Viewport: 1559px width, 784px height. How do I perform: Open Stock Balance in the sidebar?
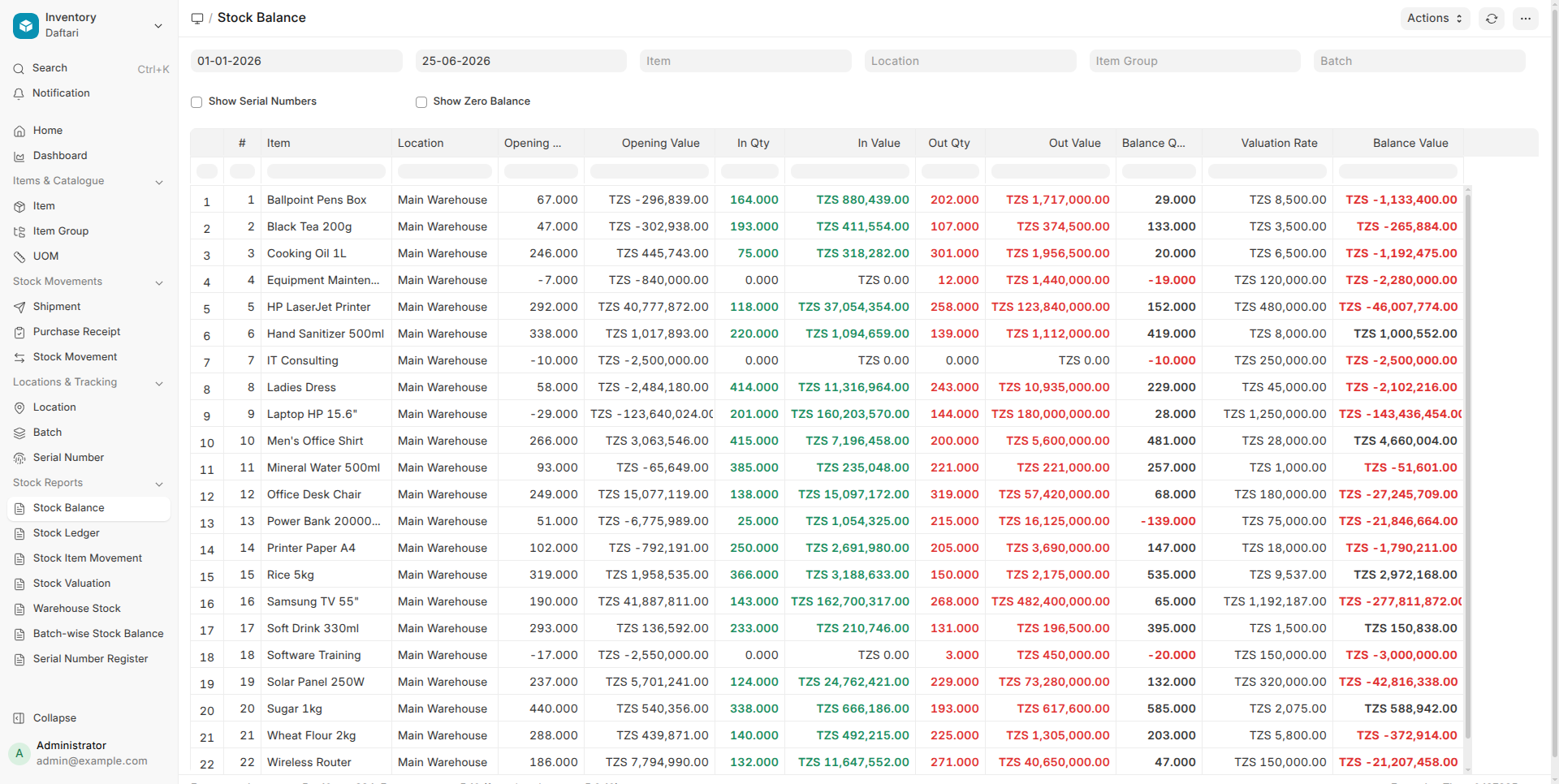pos(89,508)
